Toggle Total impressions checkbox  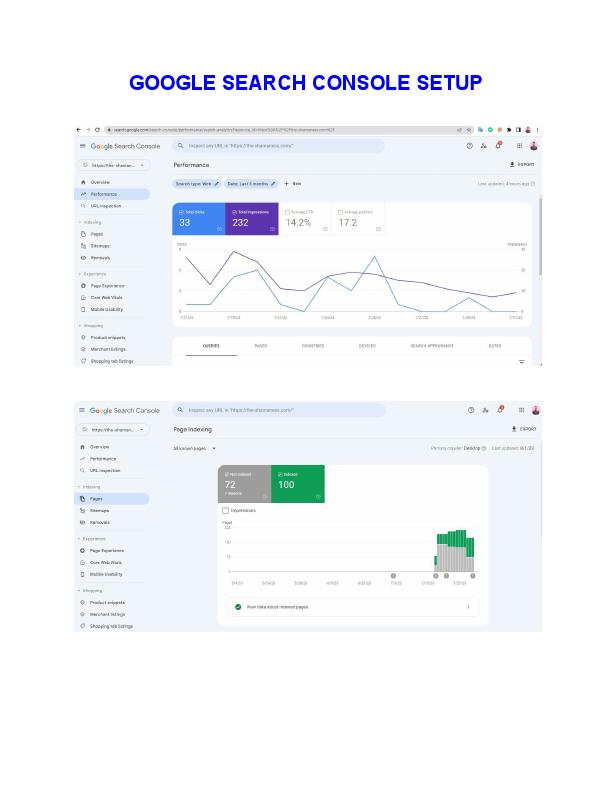click(234, 212)
